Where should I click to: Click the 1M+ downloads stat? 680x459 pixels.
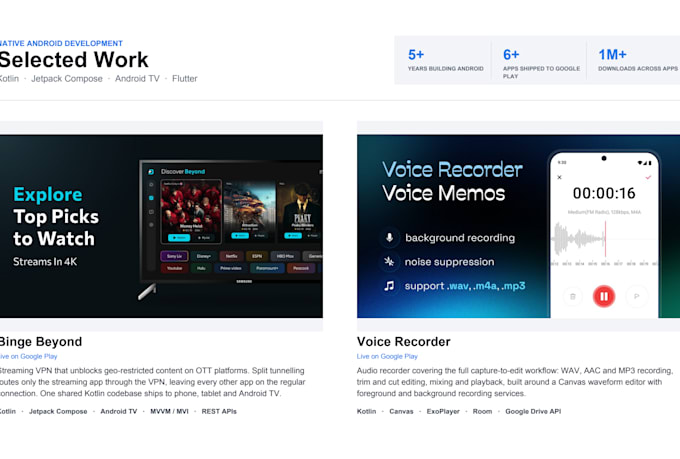coord(638,60)
